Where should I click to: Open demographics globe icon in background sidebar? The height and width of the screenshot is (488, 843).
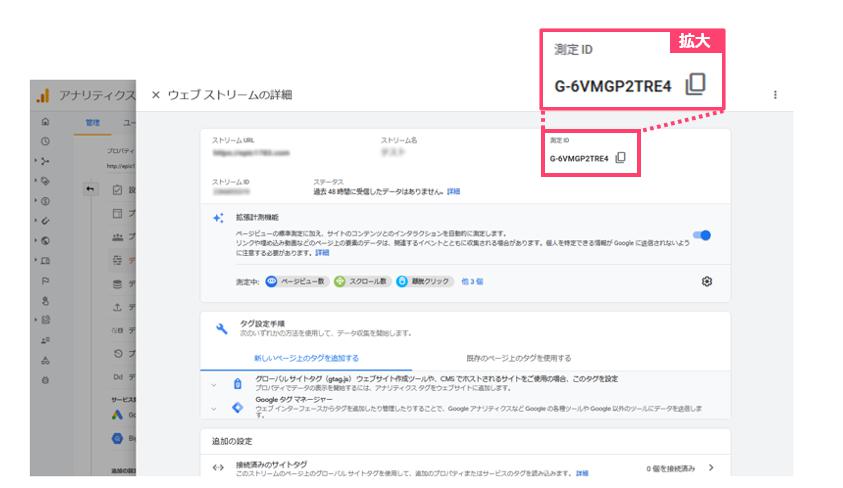pyautogui.click(x=45, y=241)
